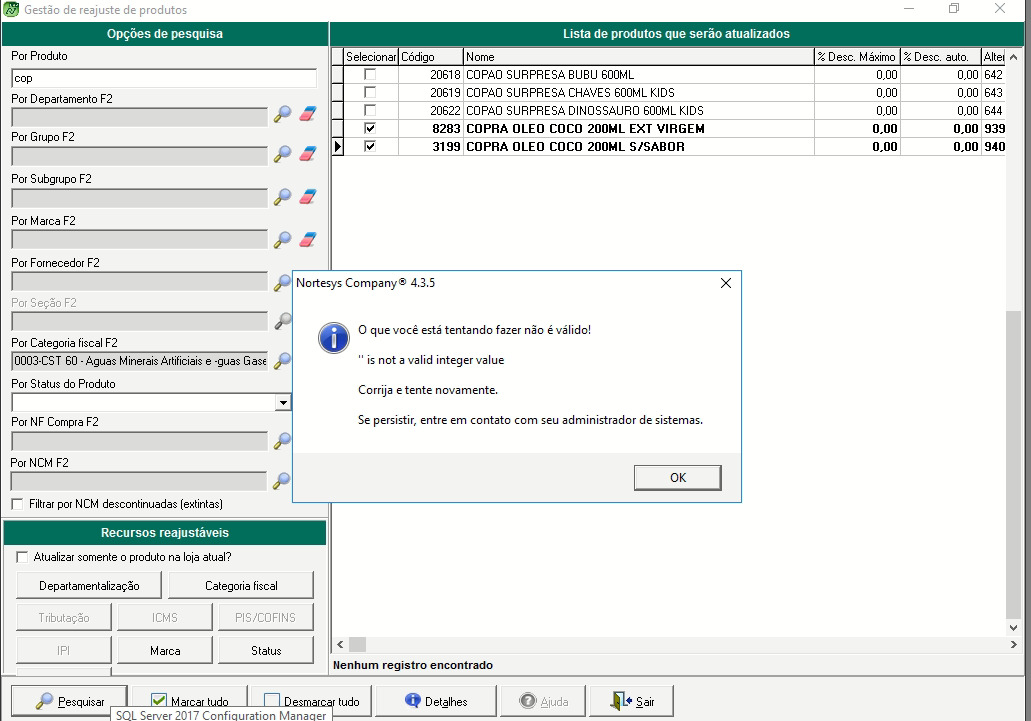Click the magnifier icon for Por Grupo

(x=283, y=154)
